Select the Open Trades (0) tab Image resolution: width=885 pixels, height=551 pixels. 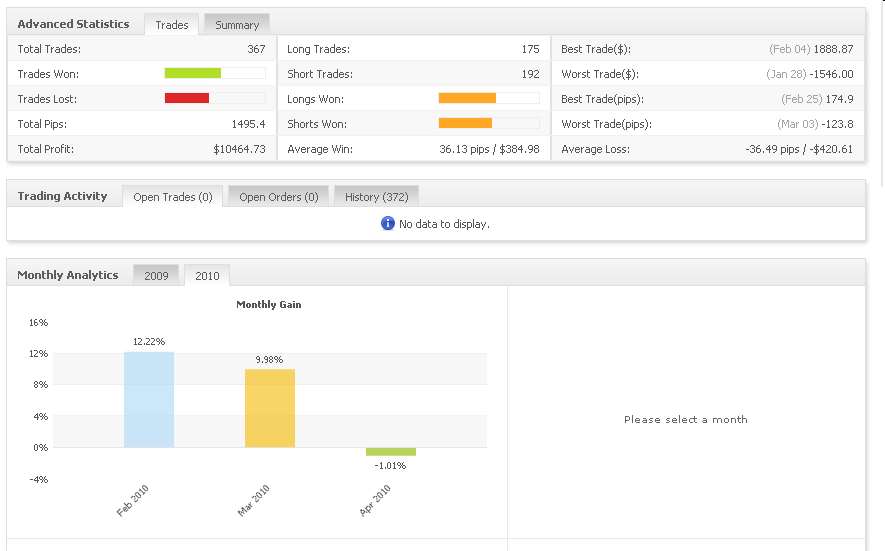pos(172,197)
